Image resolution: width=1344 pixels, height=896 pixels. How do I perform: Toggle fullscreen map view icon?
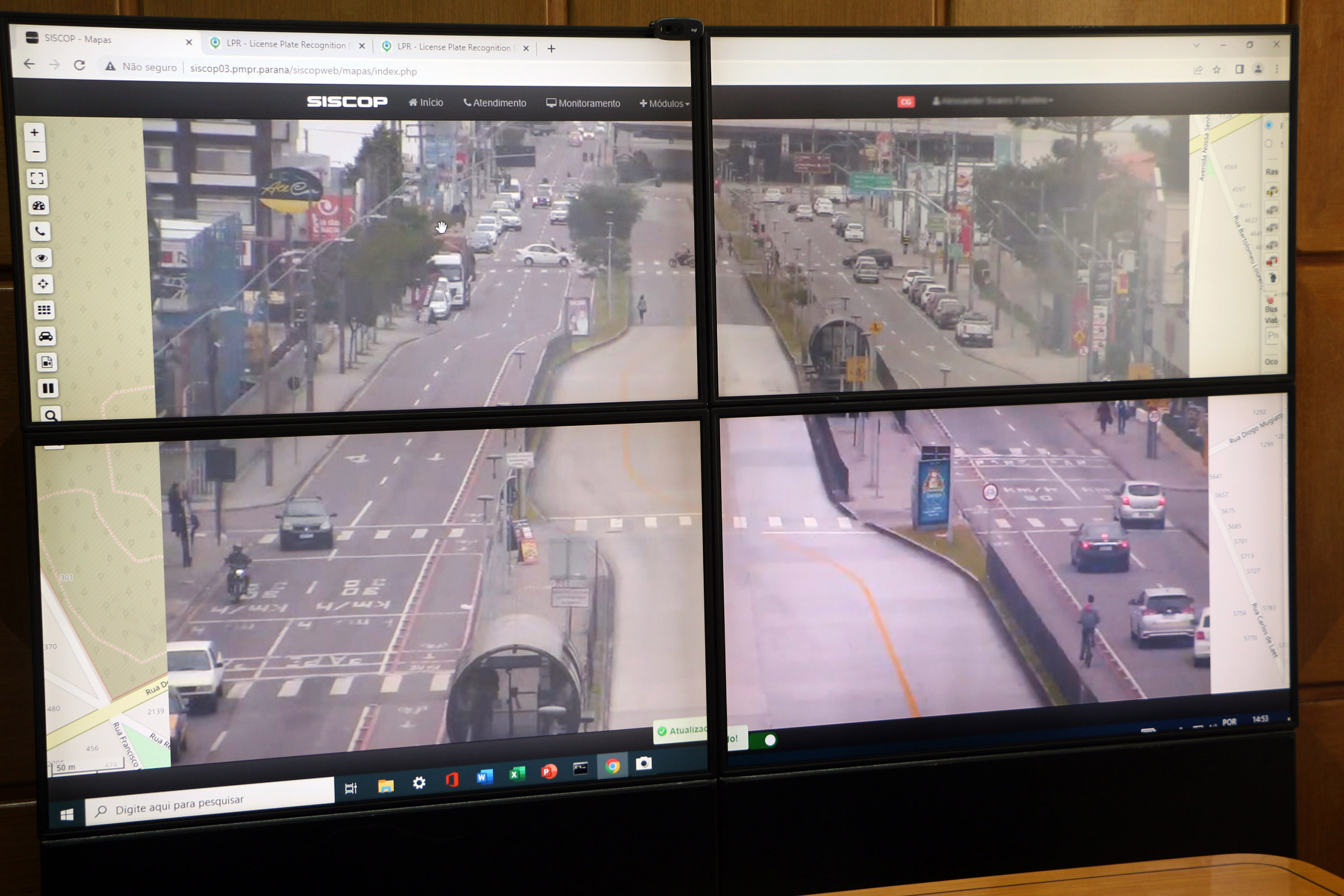[x=37, y=178]
